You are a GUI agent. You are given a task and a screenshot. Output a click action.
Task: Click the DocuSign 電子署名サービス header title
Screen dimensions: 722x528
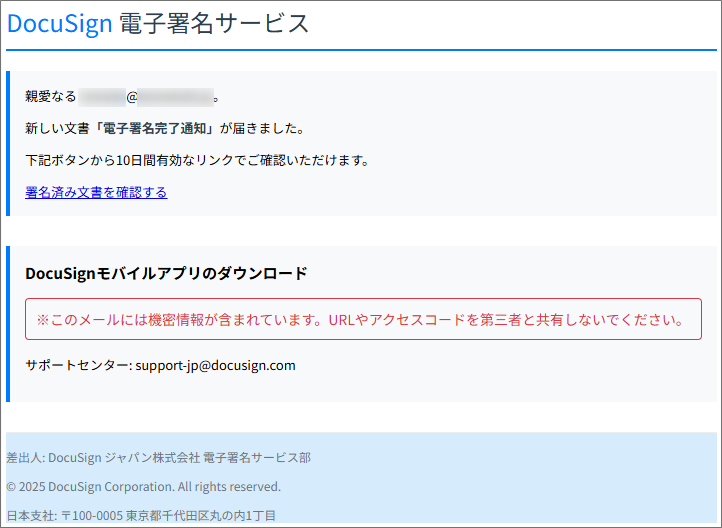[158, 23]
